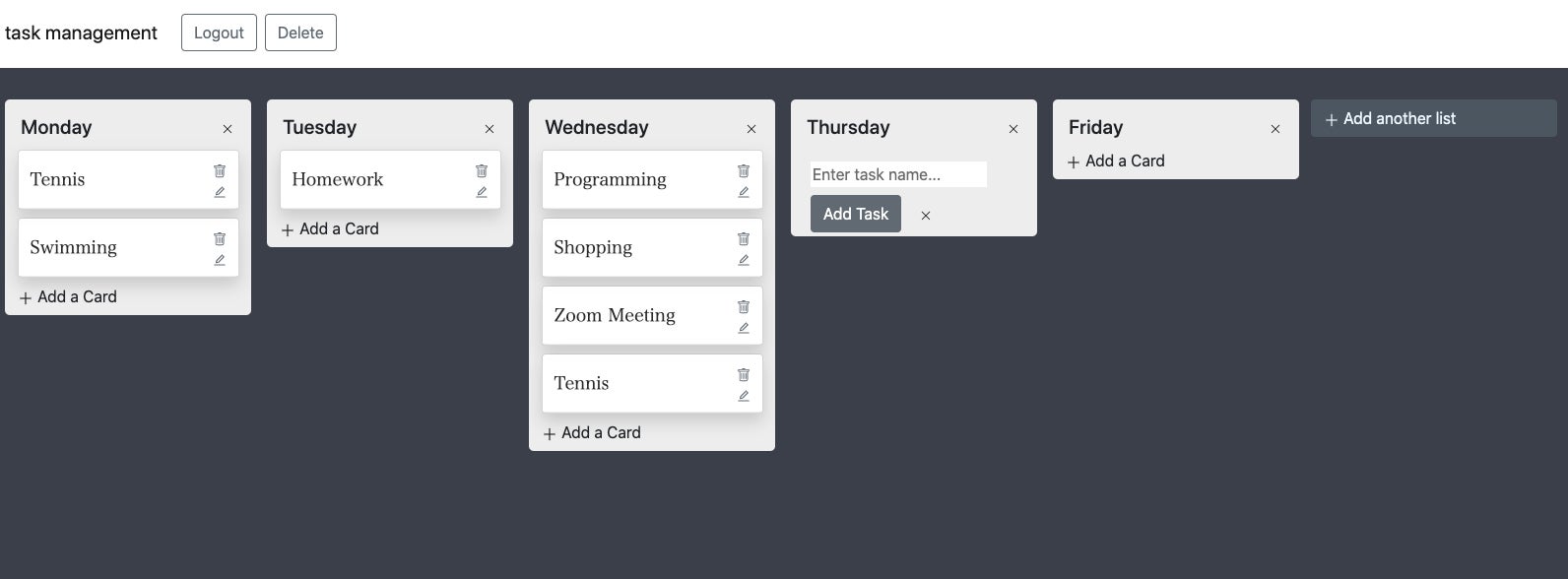Edit the Homework card with pencil icon
The height and width of the screenshot is (579, 1568).
pyautogui.click(x=482, y=192)
